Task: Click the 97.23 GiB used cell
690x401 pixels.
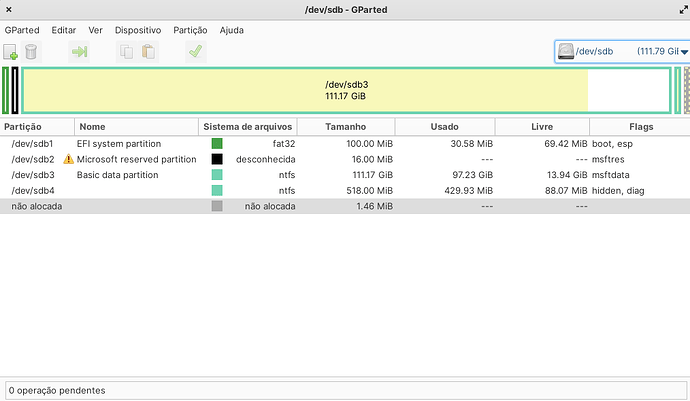Action: (473, 175)
